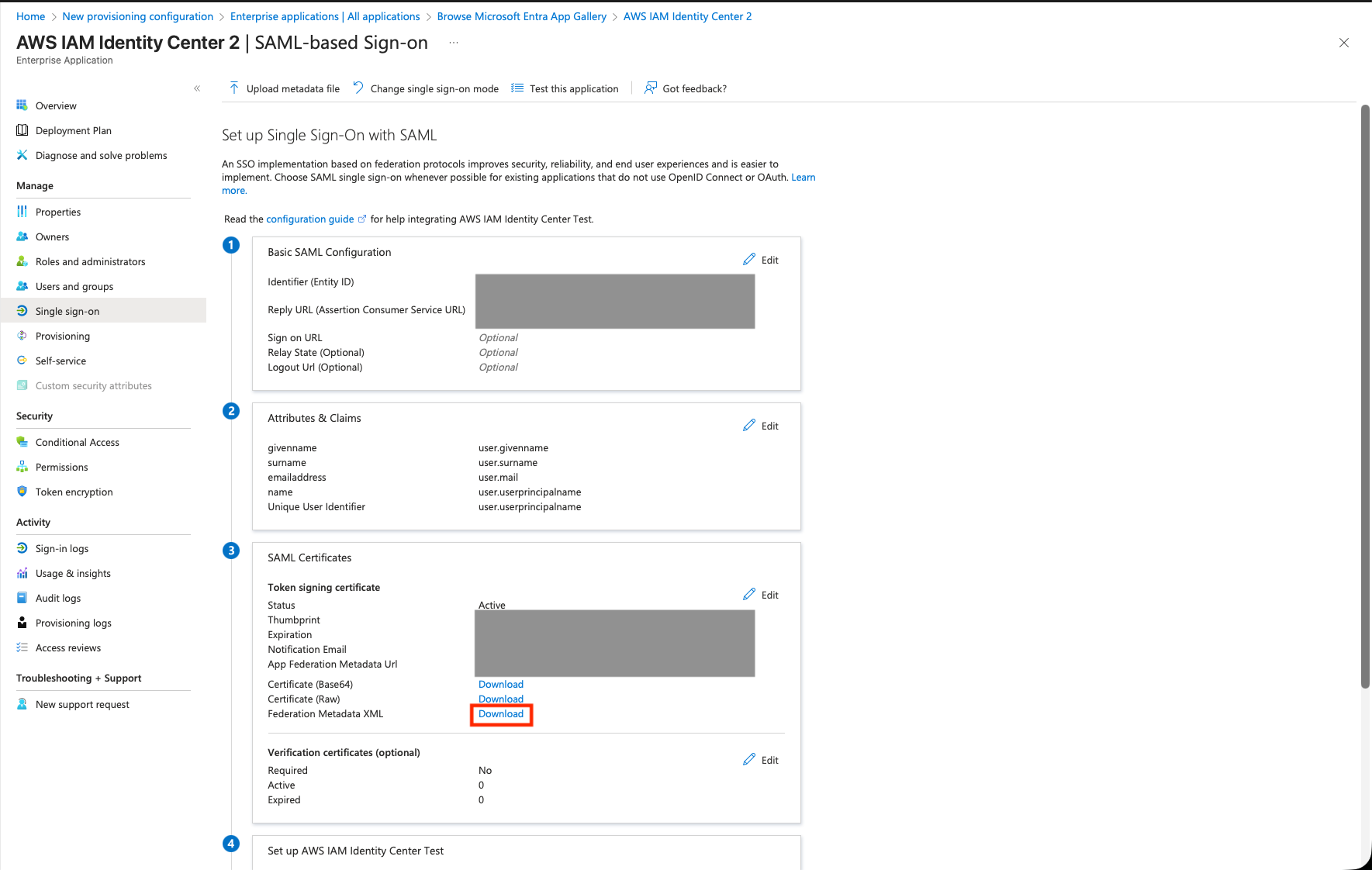
Task: Open Users and groups icon
Action: click(x=22, y=286)
